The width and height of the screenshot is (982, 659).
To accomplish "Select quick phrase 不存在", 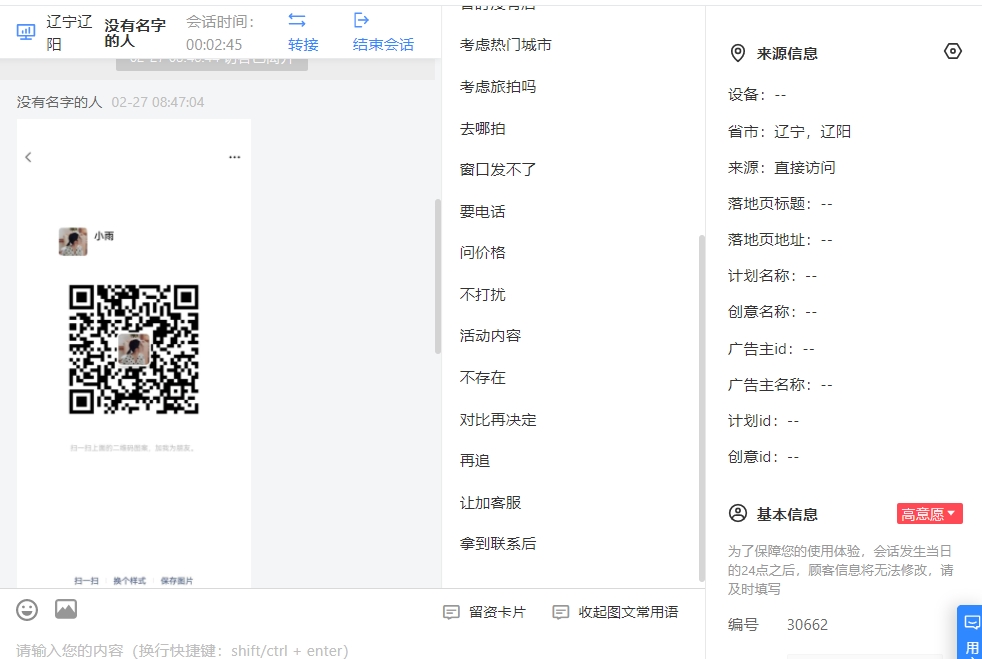I will (482, 378).
